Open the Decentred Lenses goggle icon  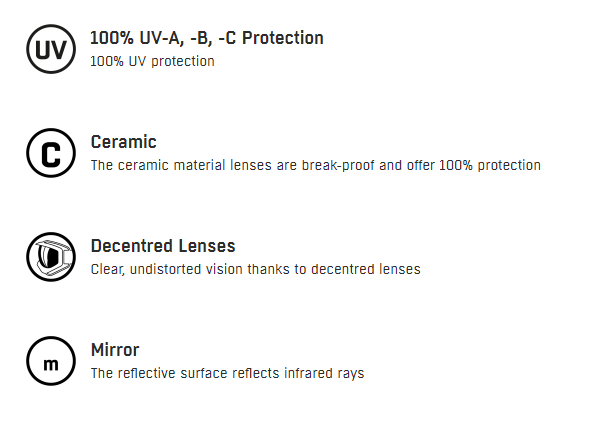tap(51, 257)
